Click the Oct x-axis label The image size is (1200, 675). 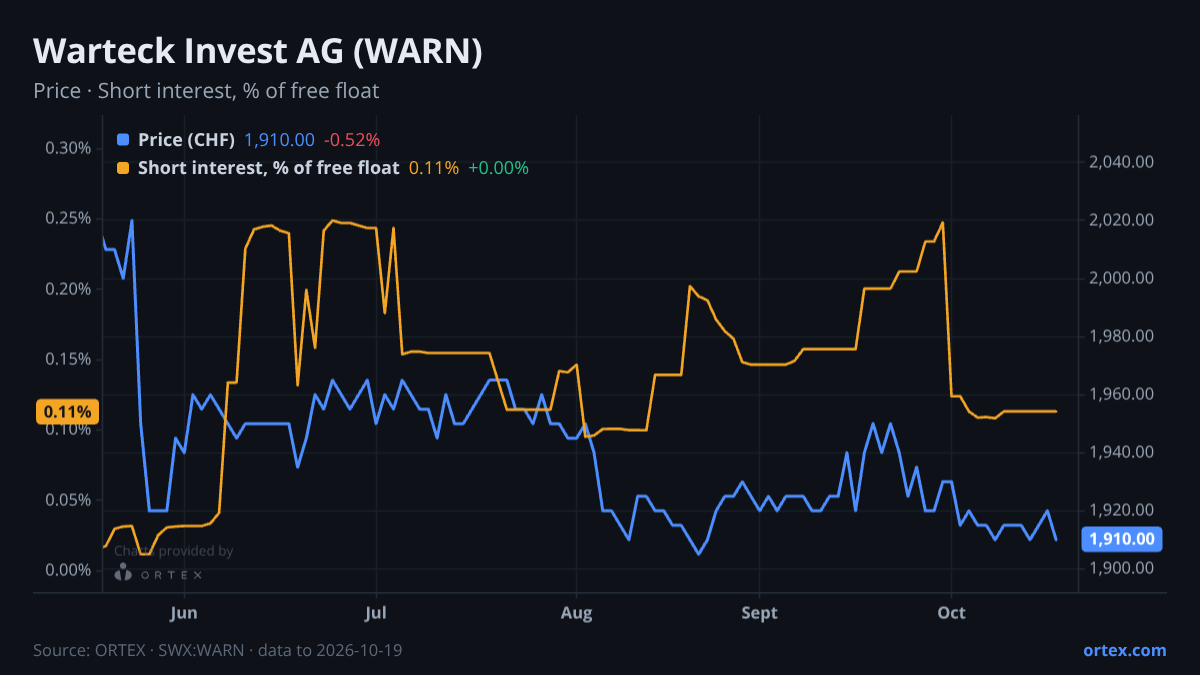tap(951, 613)
